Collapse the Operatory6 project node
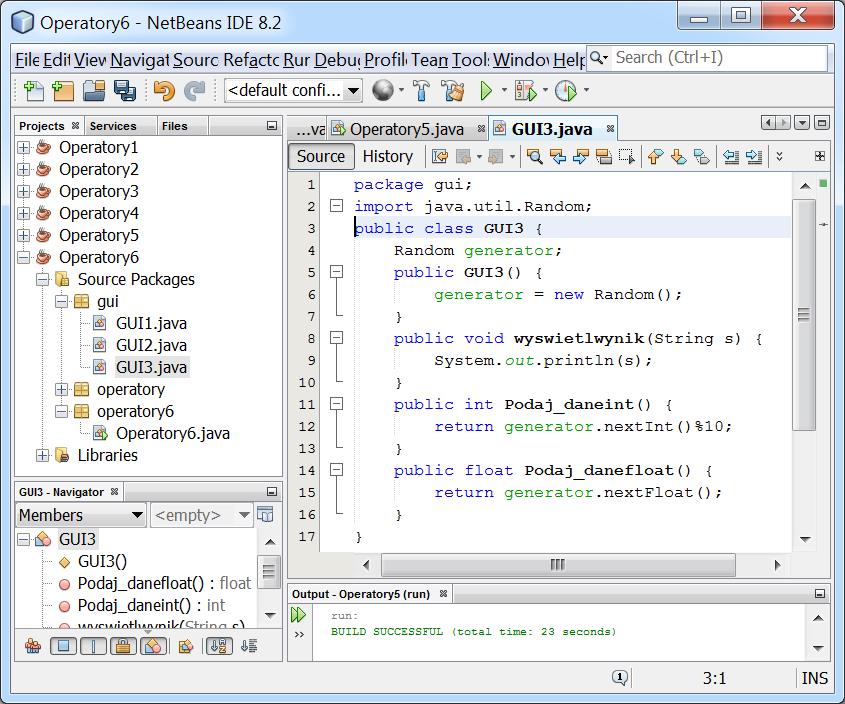845x704 pixels. [23, 258]
